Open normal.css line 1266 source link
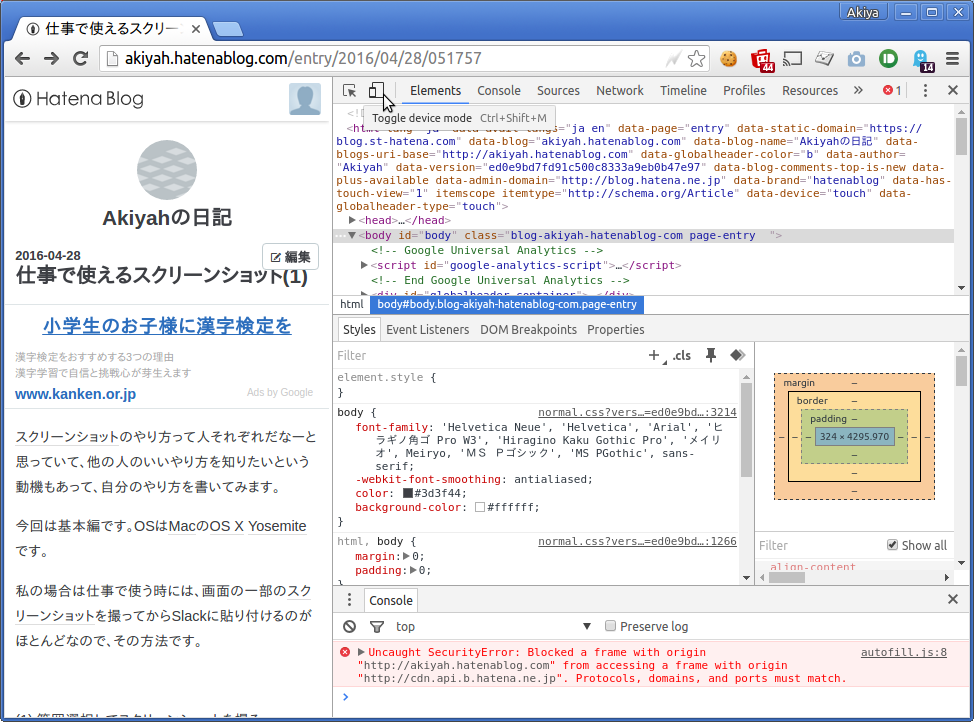Image resolution: width=974 pixels, height=722 pixels. (637, 541)
